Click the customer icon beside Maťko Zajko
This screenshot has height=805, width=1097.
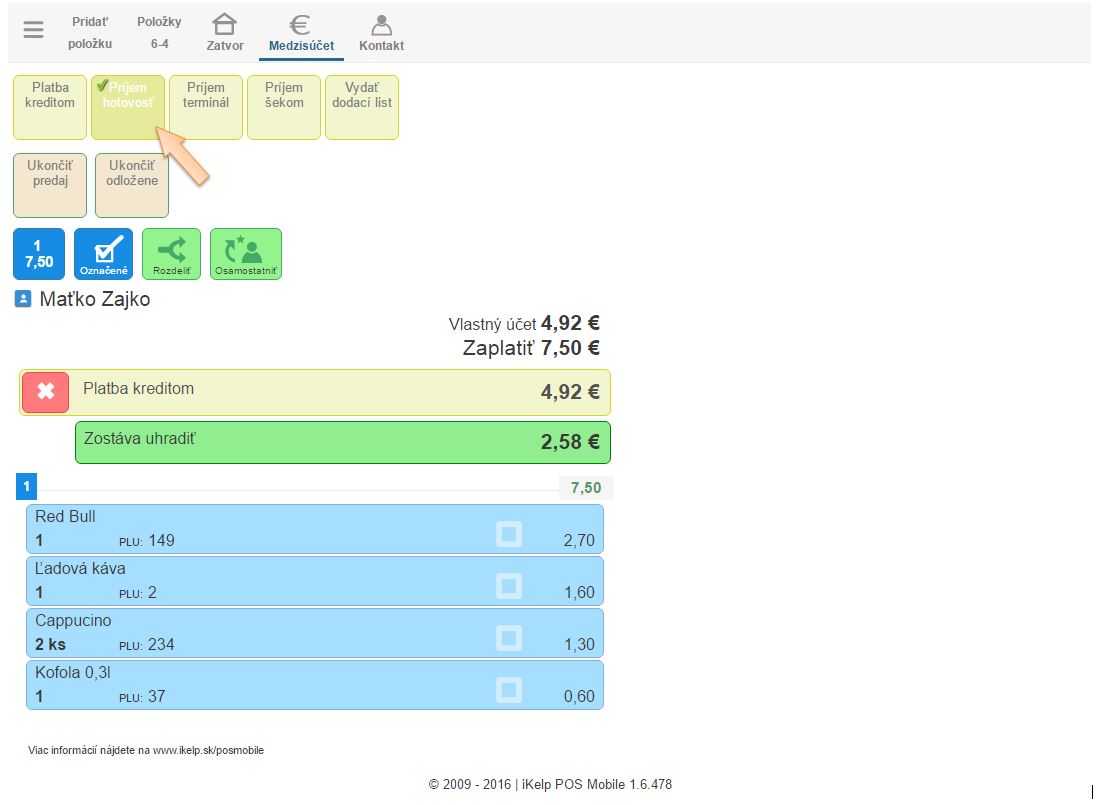coord(24,299)
